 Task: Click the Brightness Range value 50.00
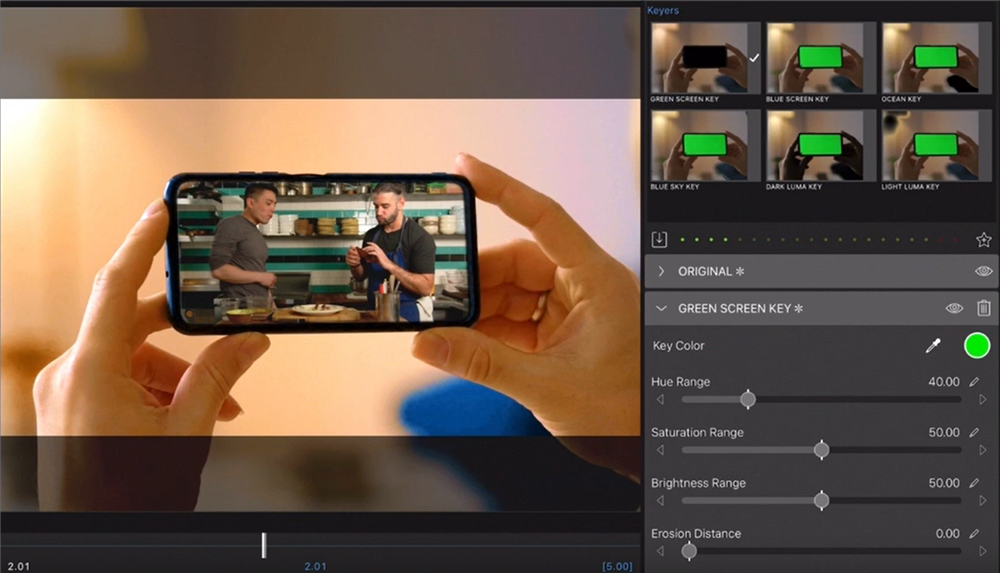click(x=944, y=483)
